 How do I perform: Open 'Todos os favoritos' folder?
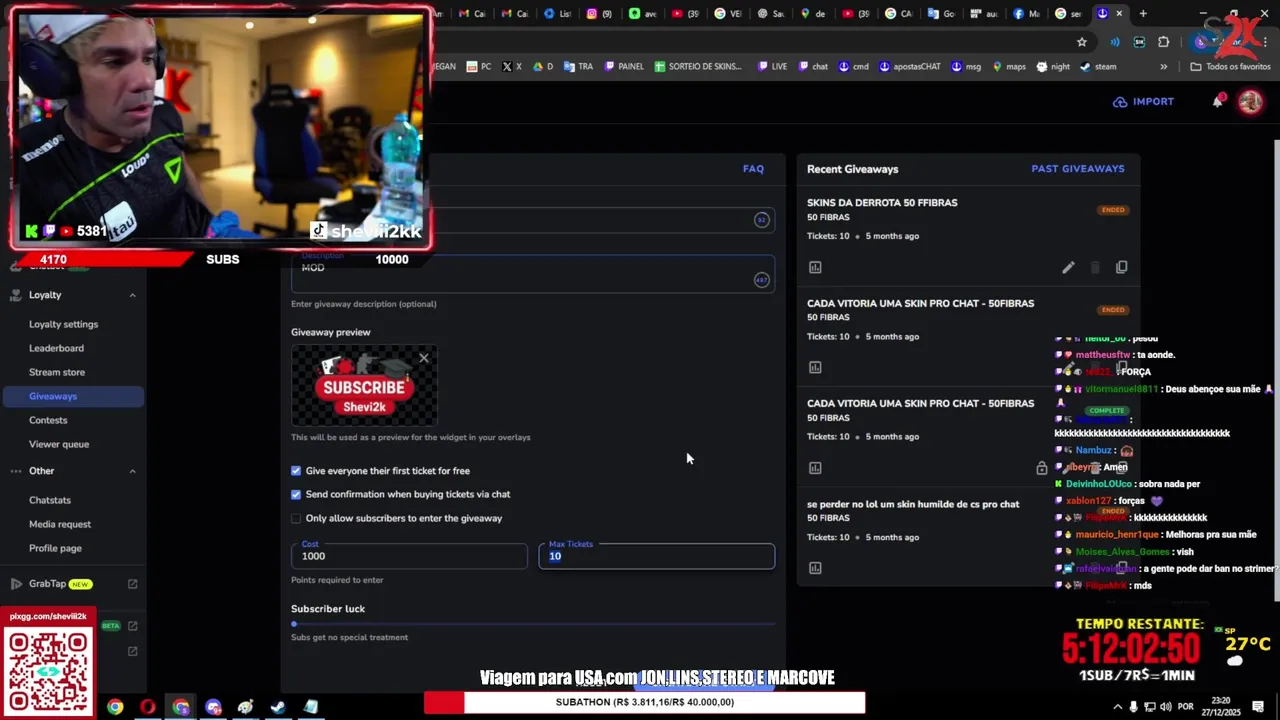pyautogui.click(x=1230, y=67)
